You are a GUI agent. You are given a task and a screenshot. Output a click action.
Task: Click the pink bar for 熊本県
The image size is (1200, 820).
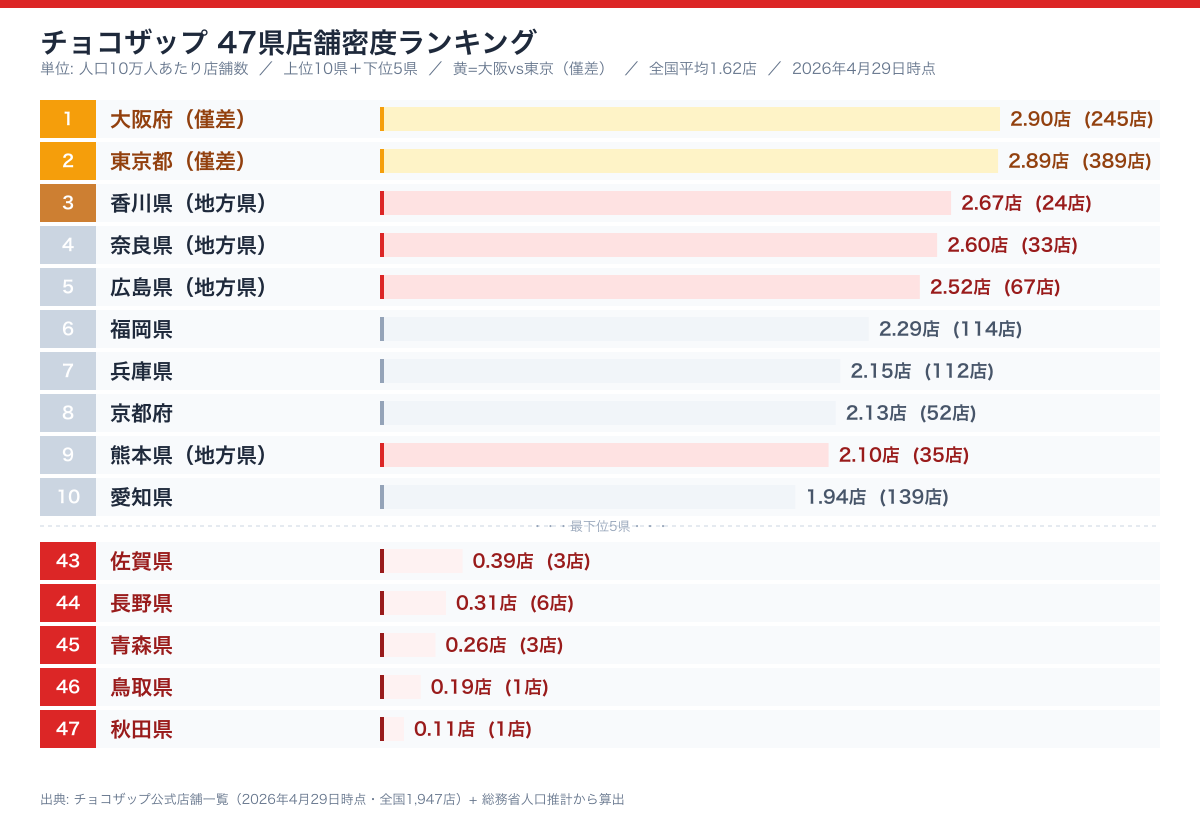604,455
